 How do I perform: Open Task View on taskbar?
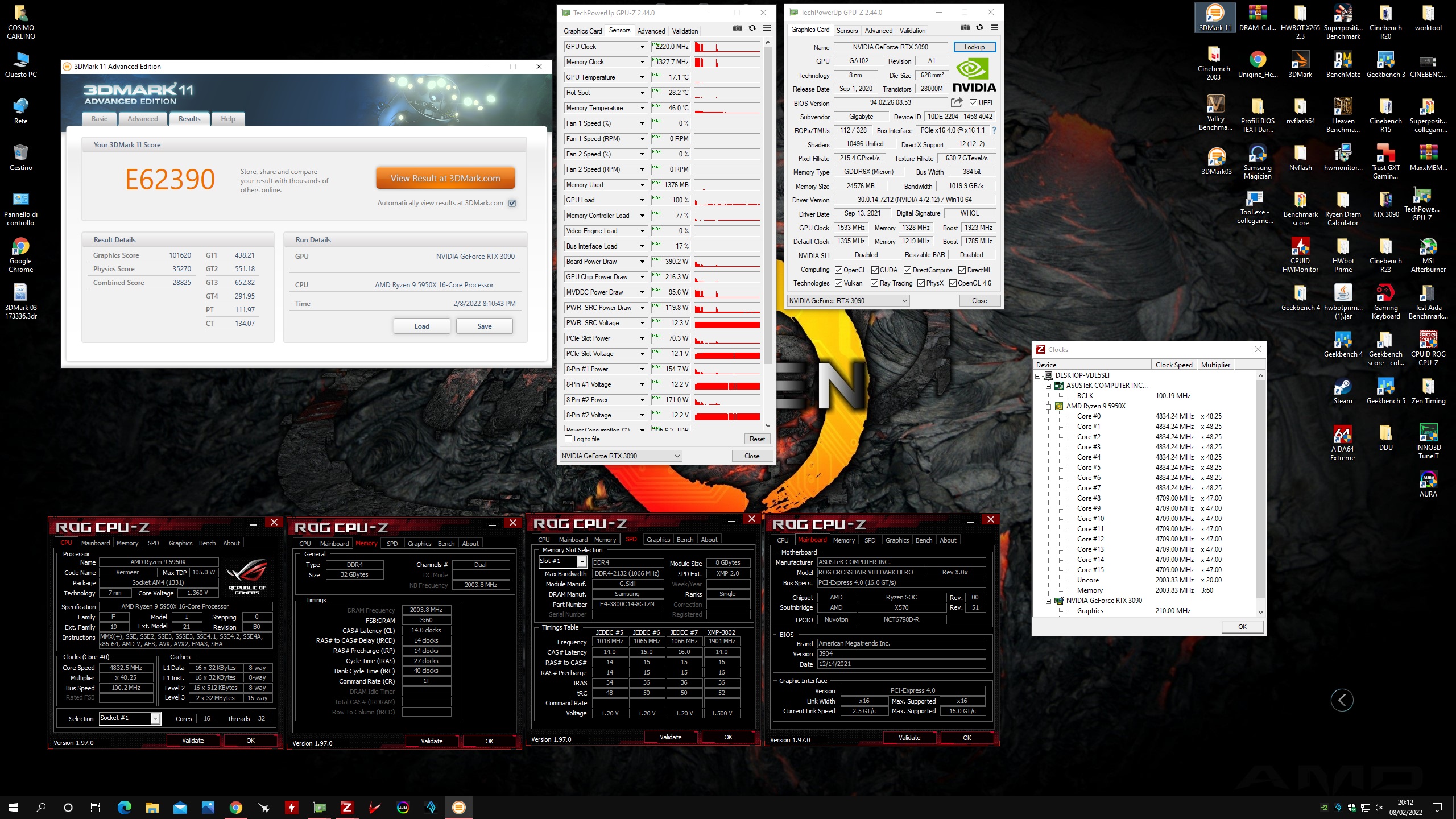coord(95,807)
